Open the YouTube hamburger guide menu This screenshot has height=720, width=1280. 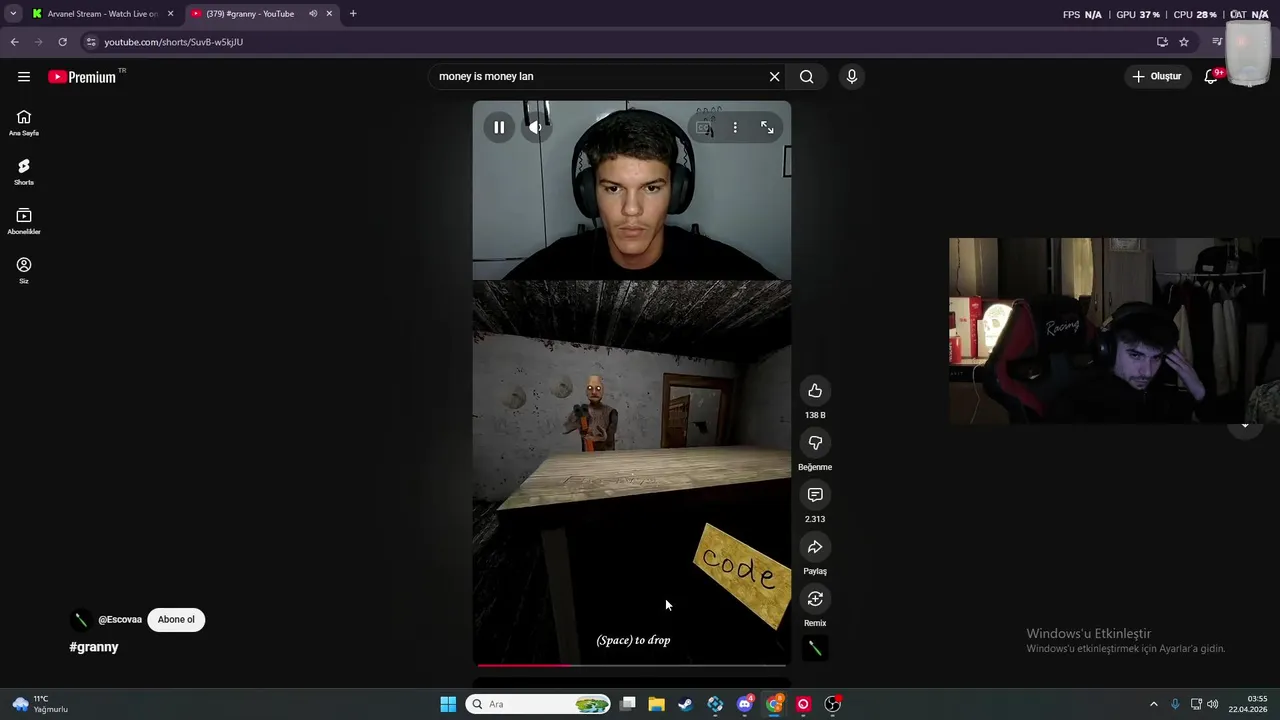[24, 77]
